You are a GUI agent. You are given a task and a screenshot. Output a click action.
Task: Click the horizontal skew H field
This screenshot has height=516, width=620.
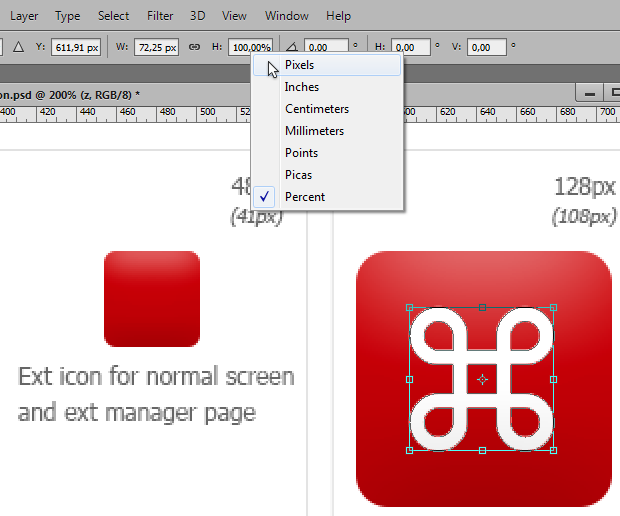tap(410, 47)
